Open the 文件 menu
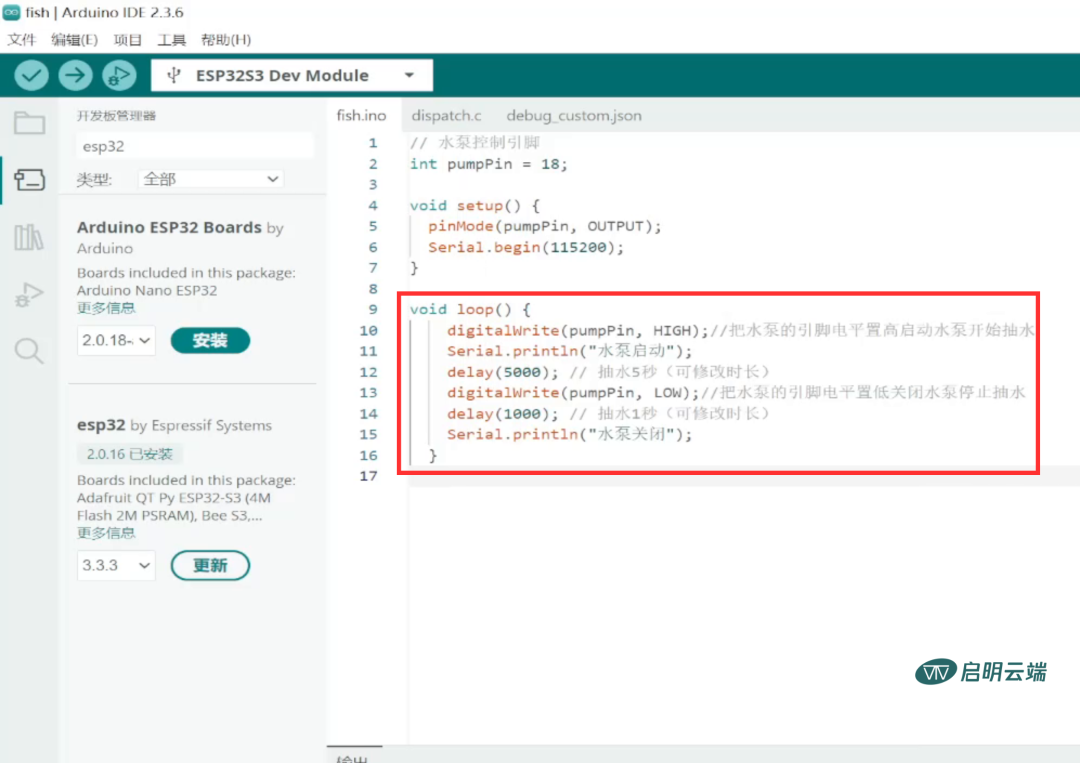The image size is (1080, 763). [x=21, y=40]
